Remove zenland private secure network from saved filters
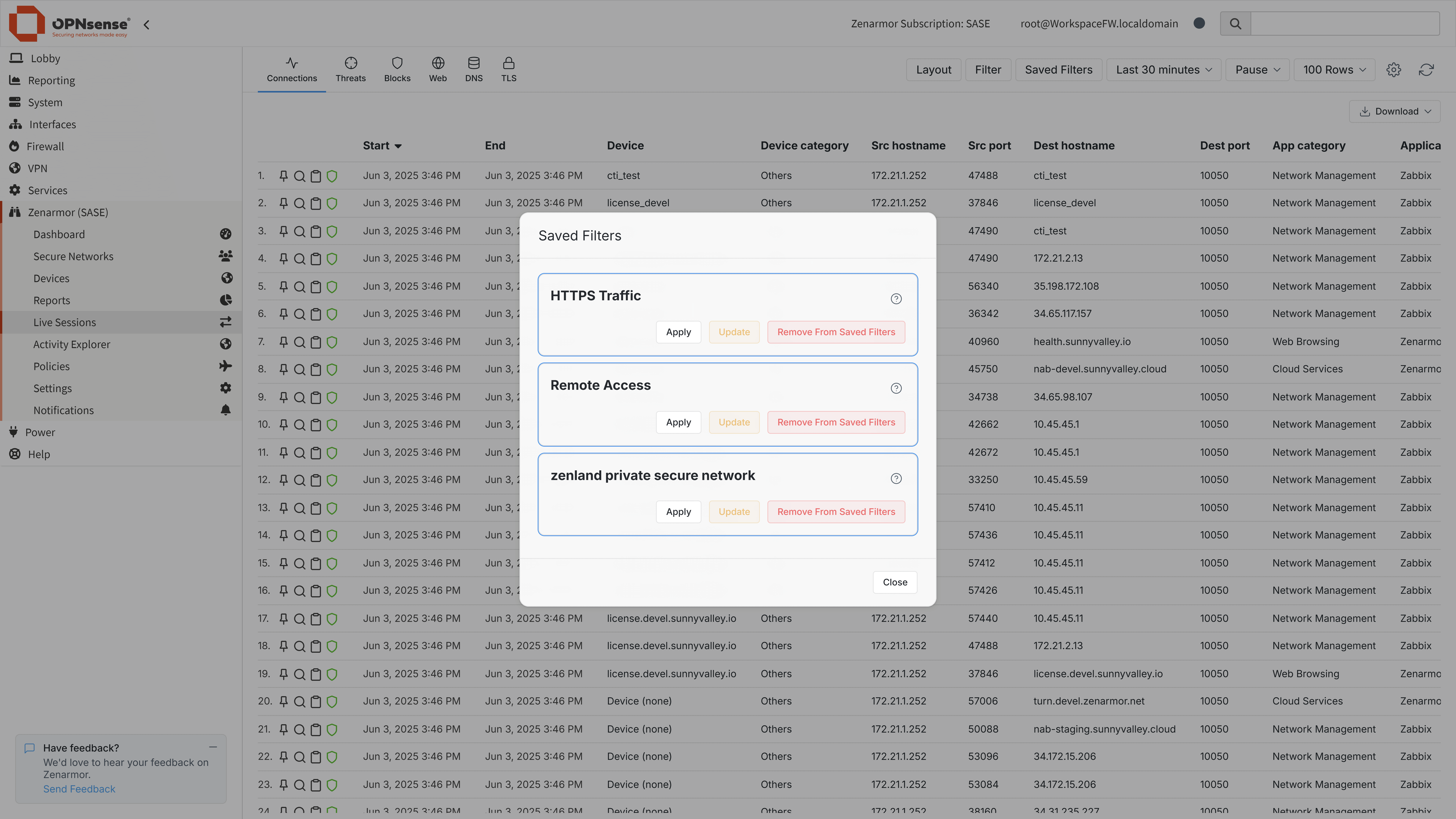Viewport: 1456px width, 819px height. (836, 512)
